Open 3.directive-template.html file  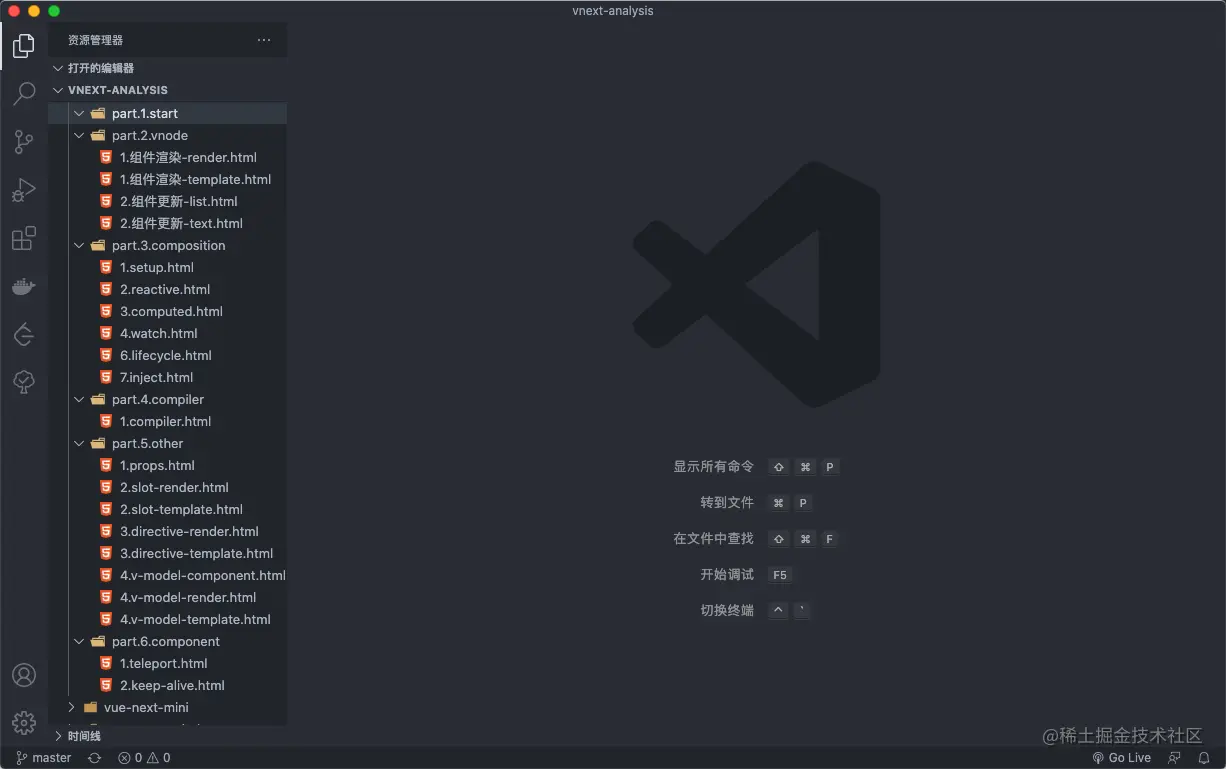pos(168,553)
